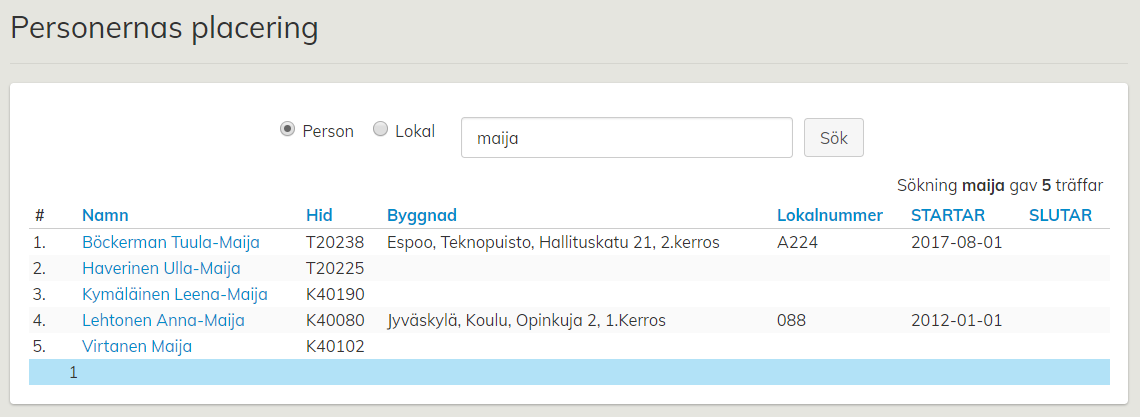Sort results by Hid column header
This screenshot has width=1140, height=417.
click(319, 215)
